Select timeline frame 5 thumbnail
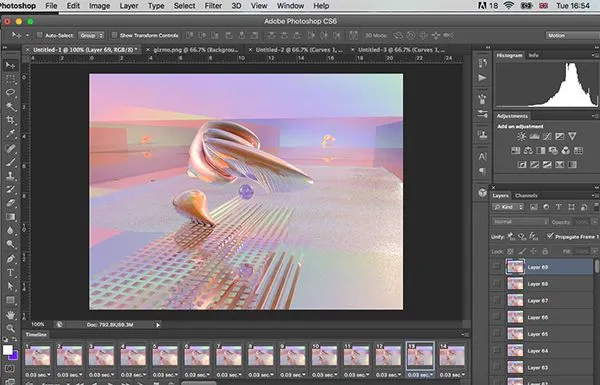The width and height of the screenshot is (600, 385). pos(165,355)
